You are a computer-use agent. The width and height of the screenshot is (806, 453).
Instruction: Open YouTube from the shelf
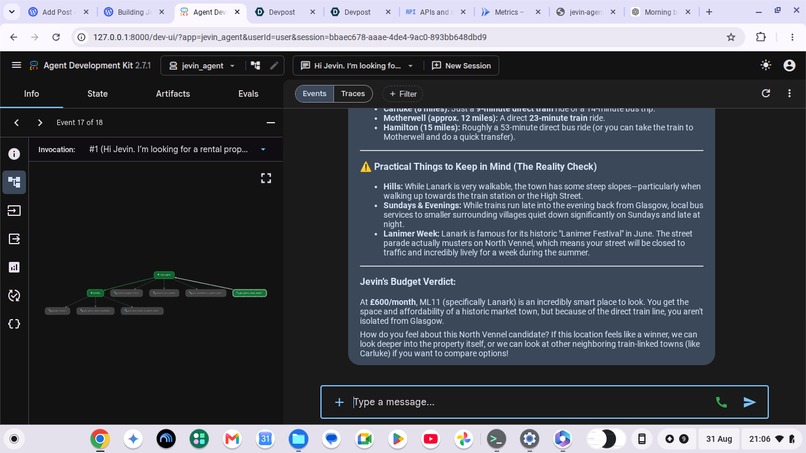[430, 439]
